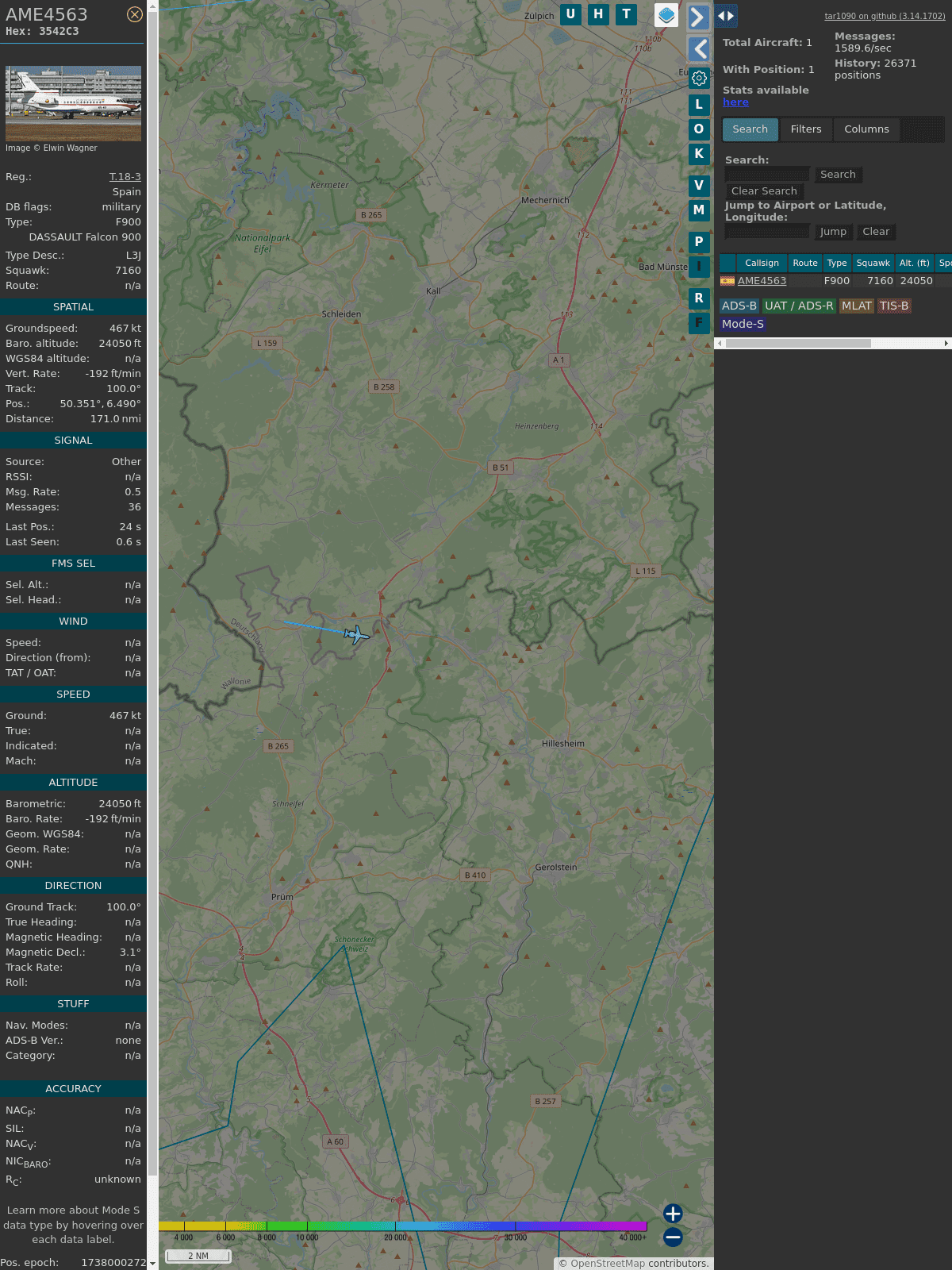Toggle the ADS-B source filter

[x=739, y=306]
